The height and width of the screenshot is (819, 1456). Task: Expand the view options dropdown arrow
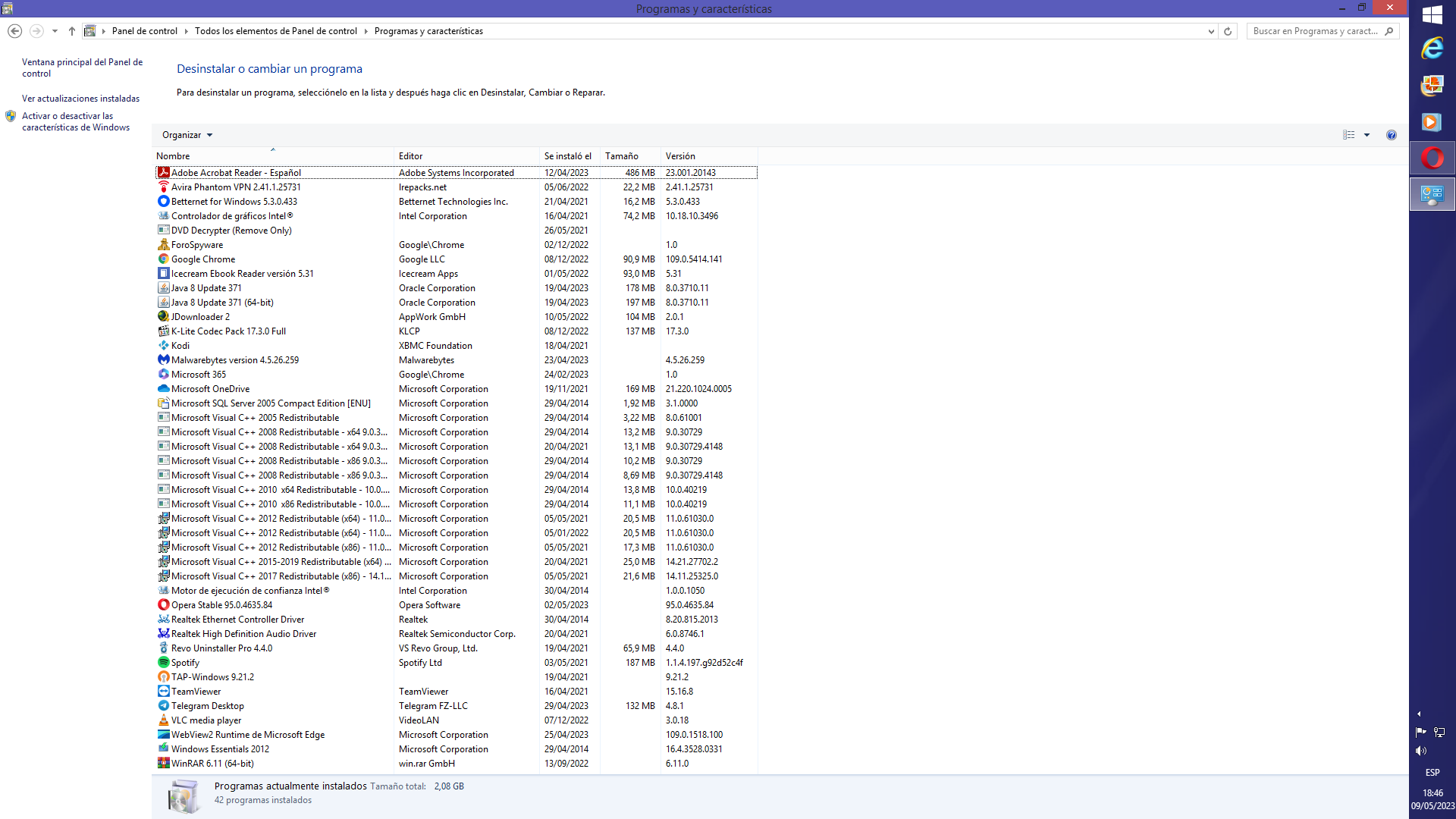[x=1367, y=135]
